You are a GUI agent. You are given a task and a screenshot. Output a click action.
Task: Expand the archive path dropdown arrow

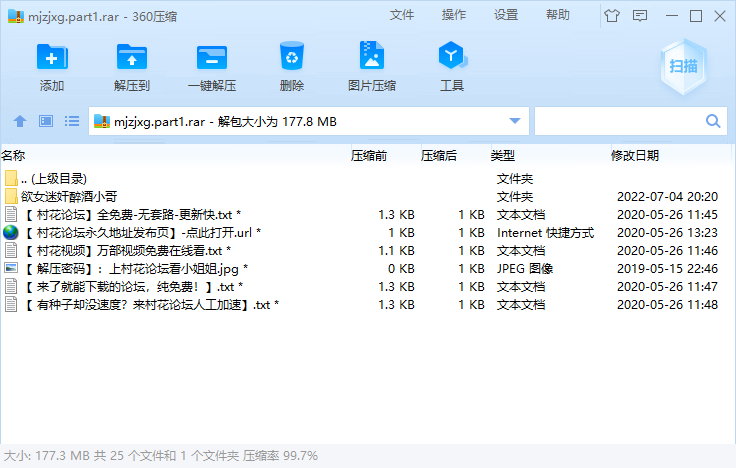point(516,121)
